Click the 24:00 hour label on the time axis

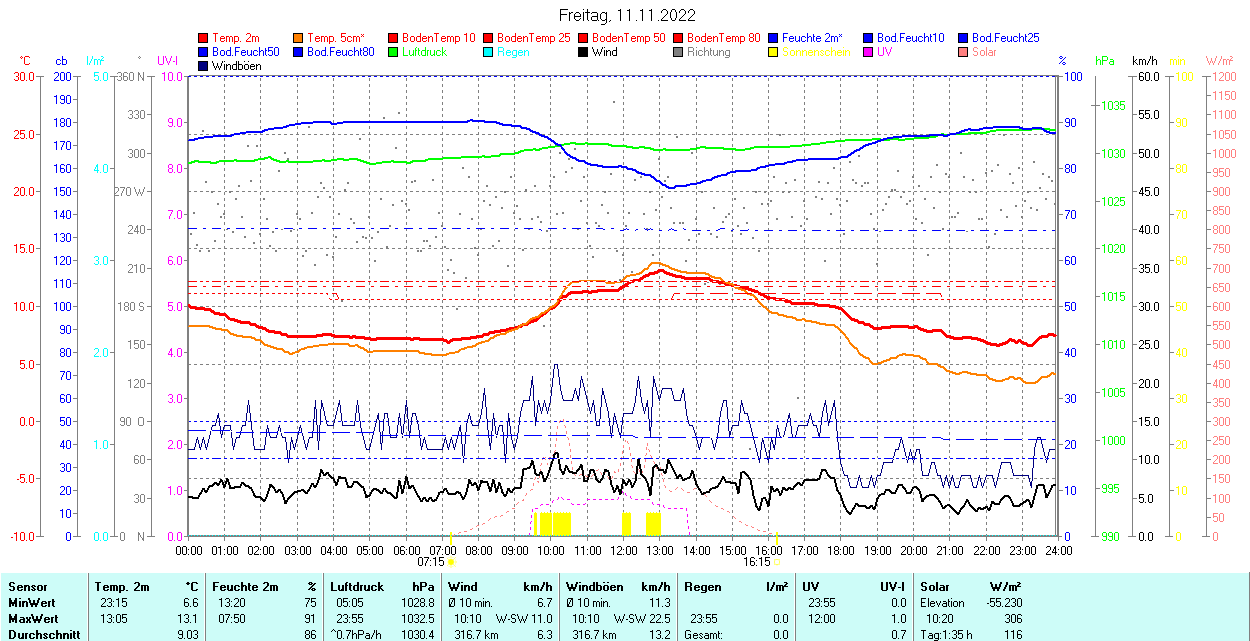[1059, 550]
